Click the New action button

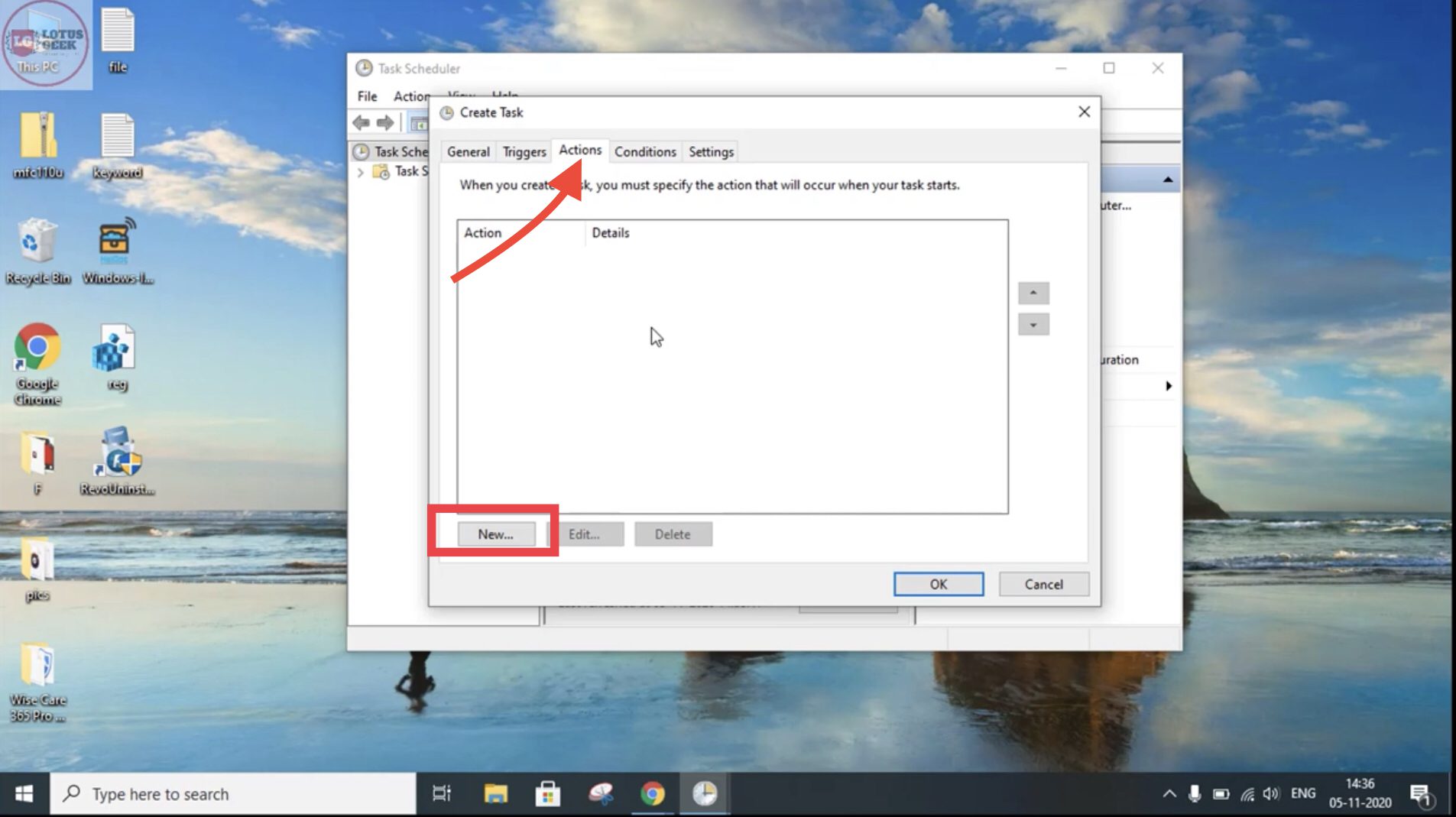(x=495, y=533)
